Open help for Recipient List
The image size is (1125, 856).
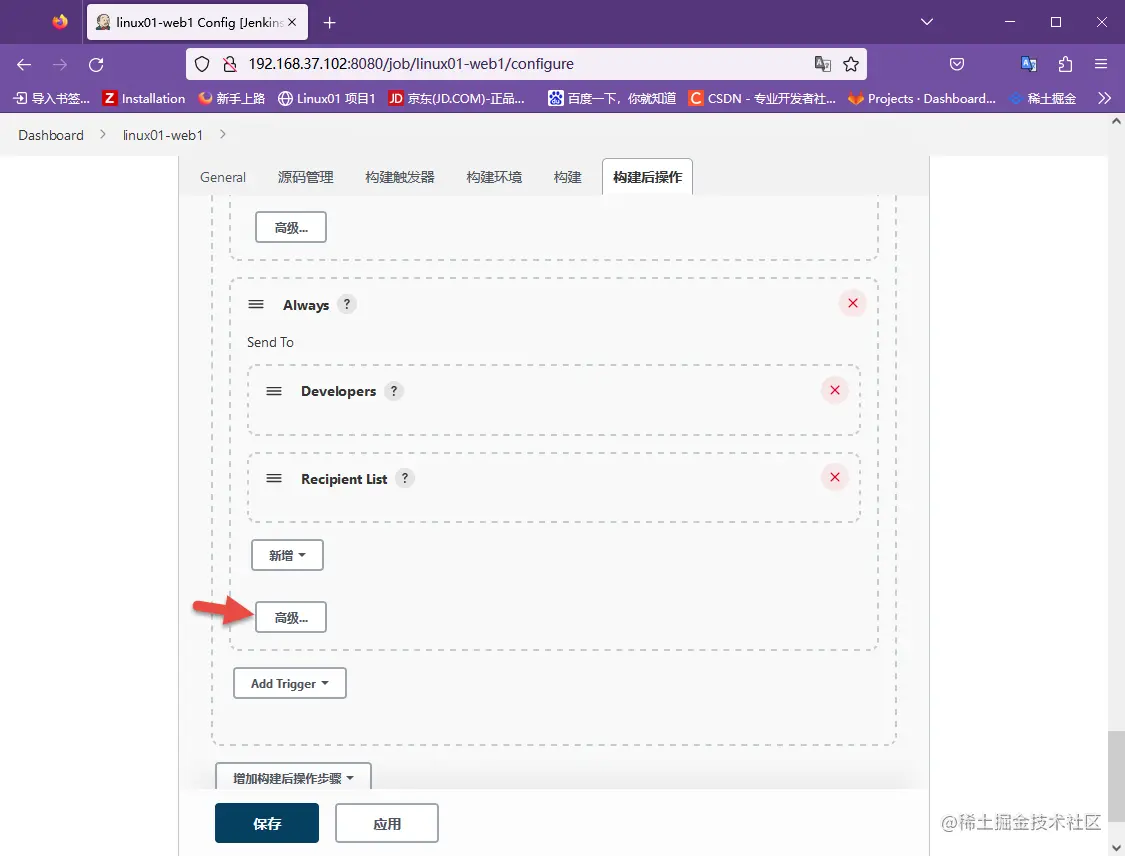[405, 478]
